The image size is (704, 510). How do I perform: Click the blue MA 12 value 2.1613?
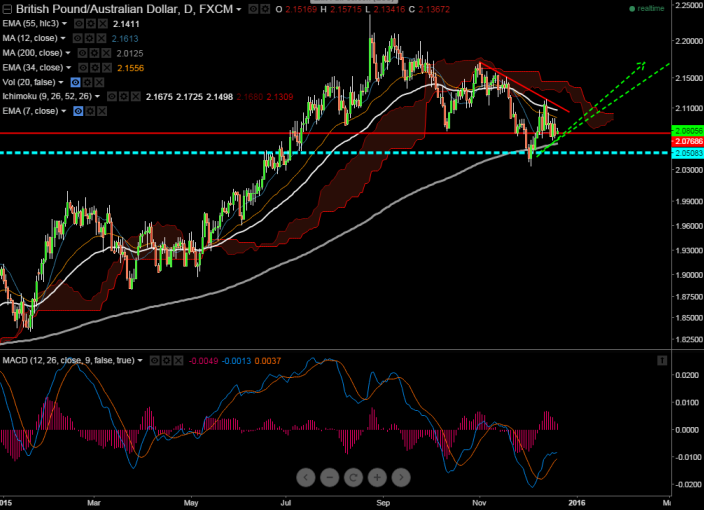click(x=125, y=39)
